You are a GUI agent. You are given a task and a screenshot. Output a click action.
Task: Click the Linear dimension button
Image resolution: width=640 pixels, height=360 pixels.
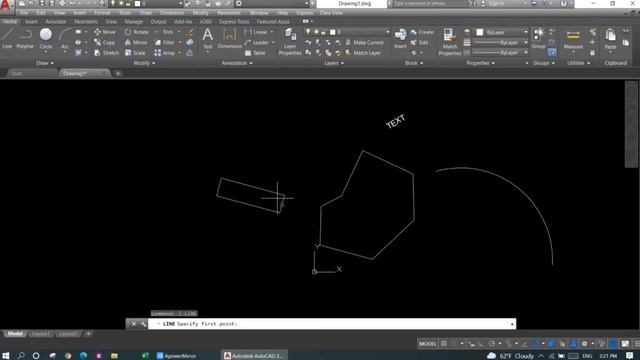point(257,32)
